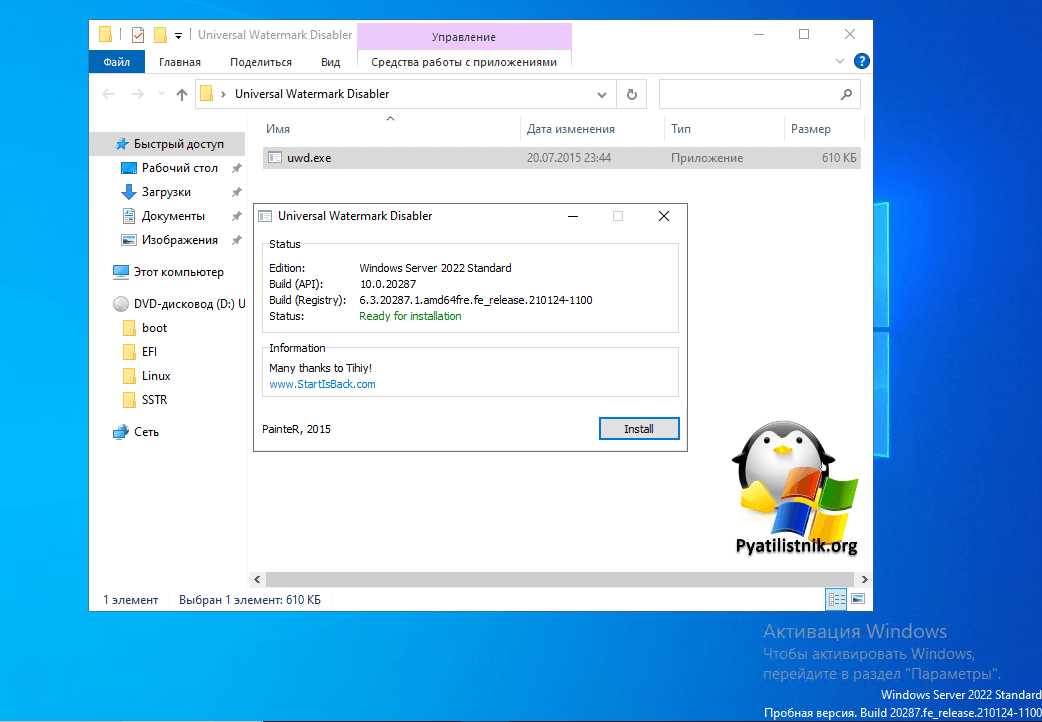Image resolution: width=1042 pixels, height=722 pixels.
Task: Select Этот компьютер in sidebar
Action: click(179, 272)
